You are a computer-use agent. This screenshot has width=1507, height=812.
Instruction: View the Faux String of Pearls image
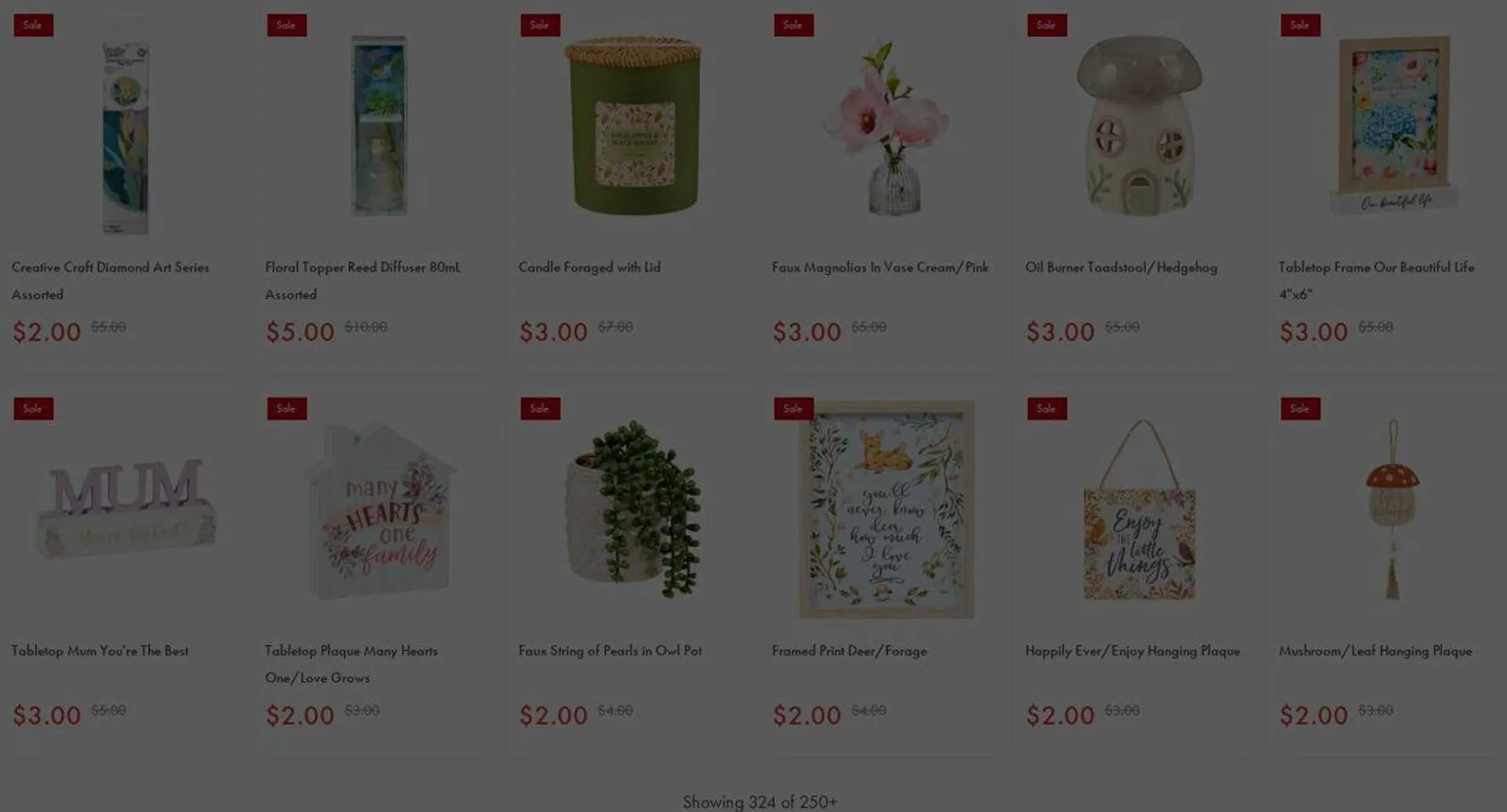point(633,510)
